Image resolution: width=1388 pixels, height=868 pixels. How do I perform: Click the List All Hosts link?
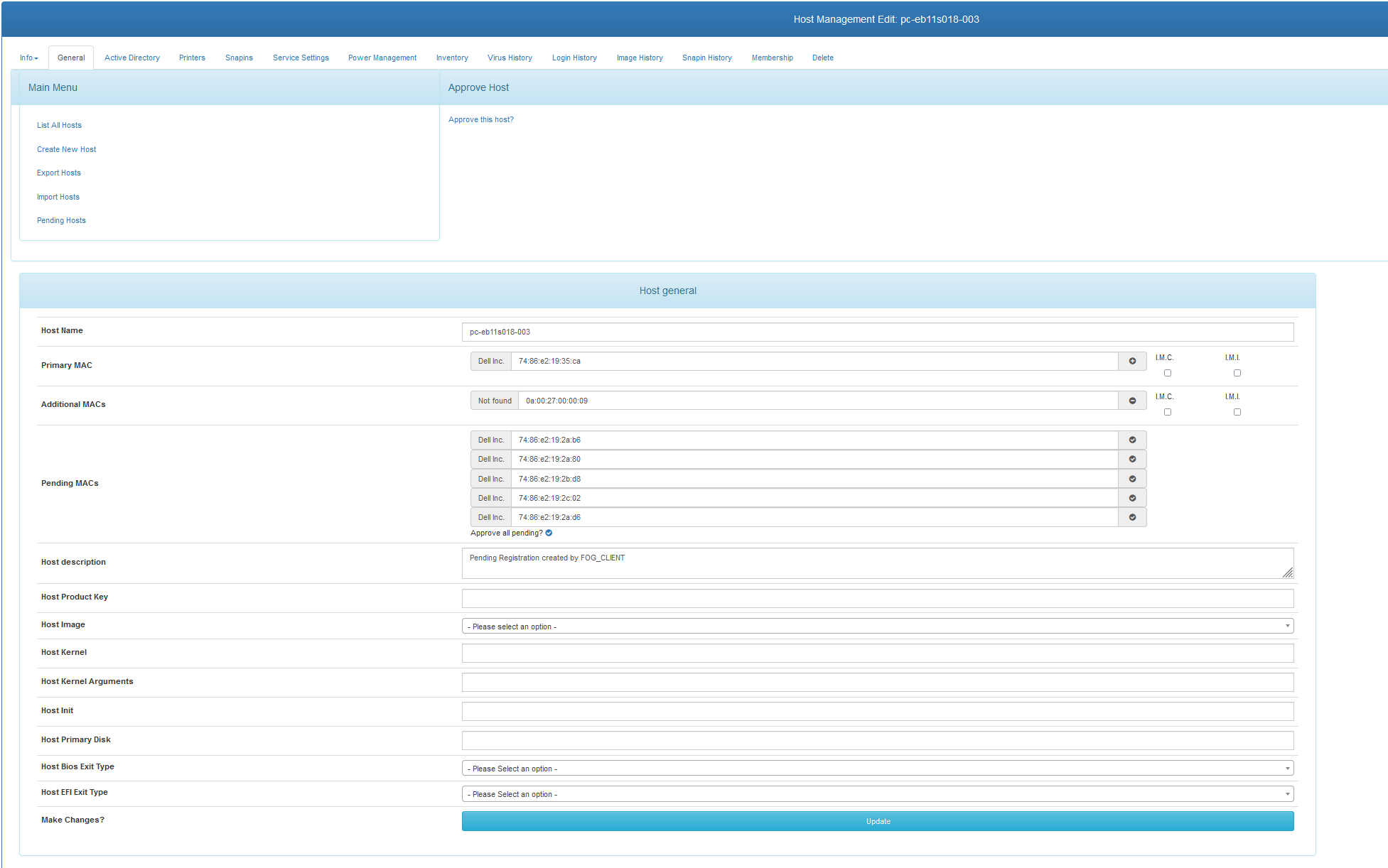point(59,126)
